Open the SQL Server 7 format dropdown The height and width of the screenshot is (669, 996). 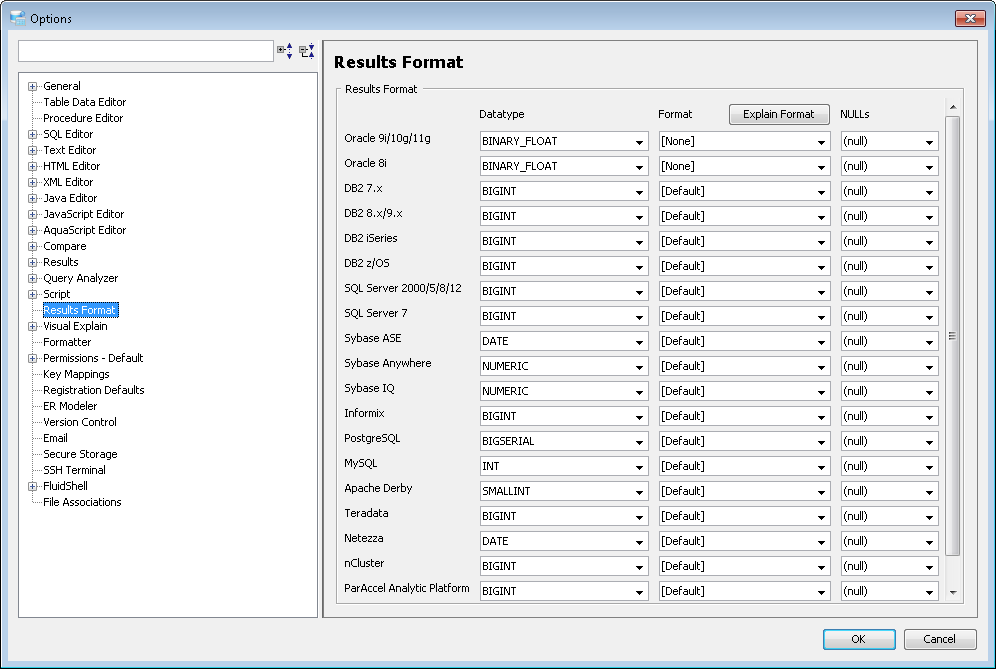[744, 316]
